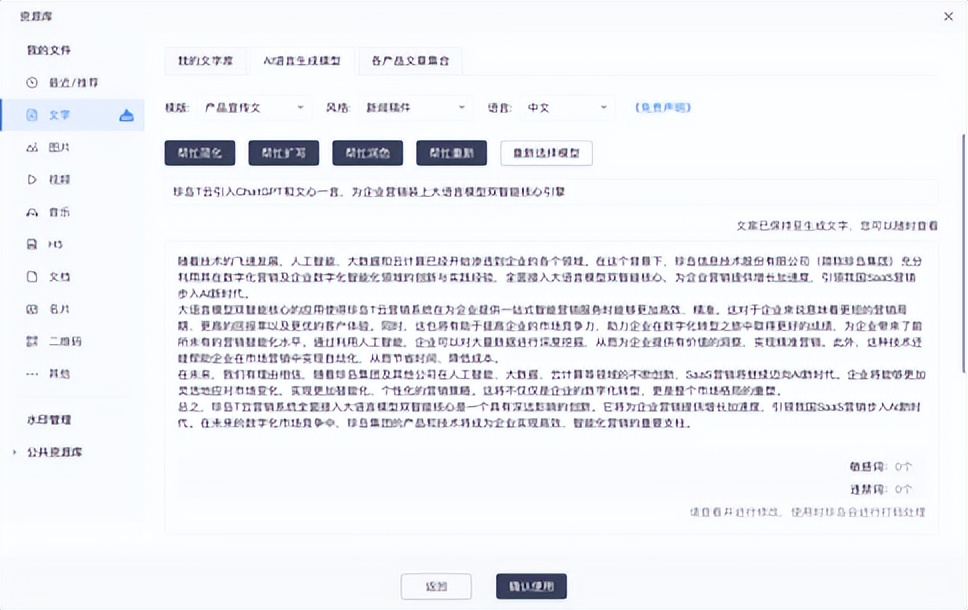
Task: Open the 产品宣传文 template dropdown
Action: tap(257, 106)
